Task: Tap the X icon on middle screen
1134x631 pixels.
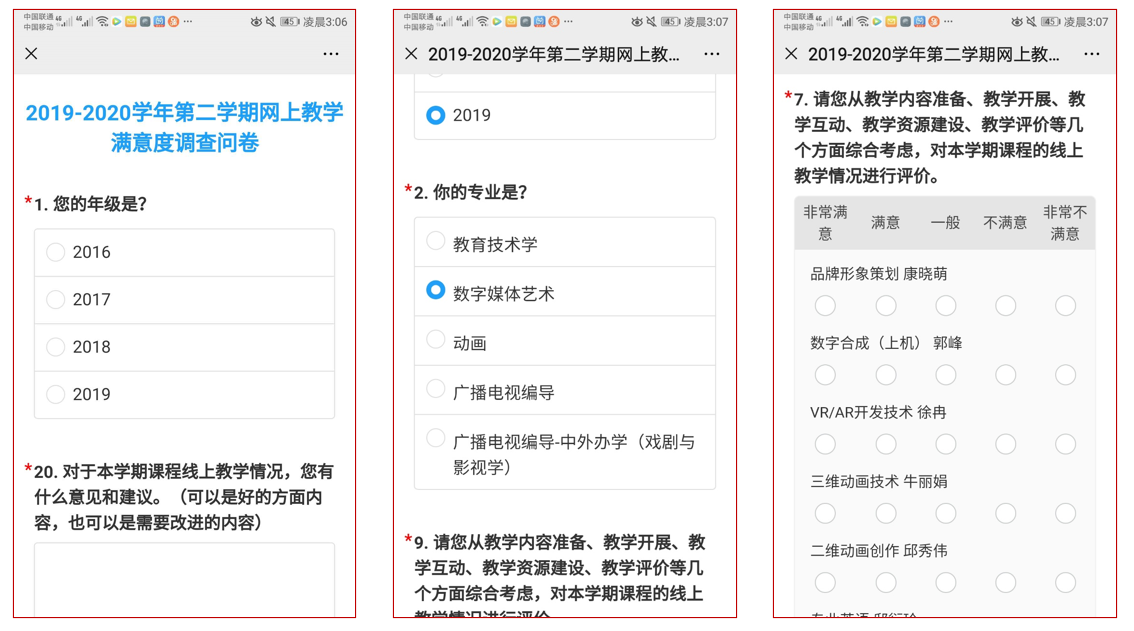Action: 411,54
